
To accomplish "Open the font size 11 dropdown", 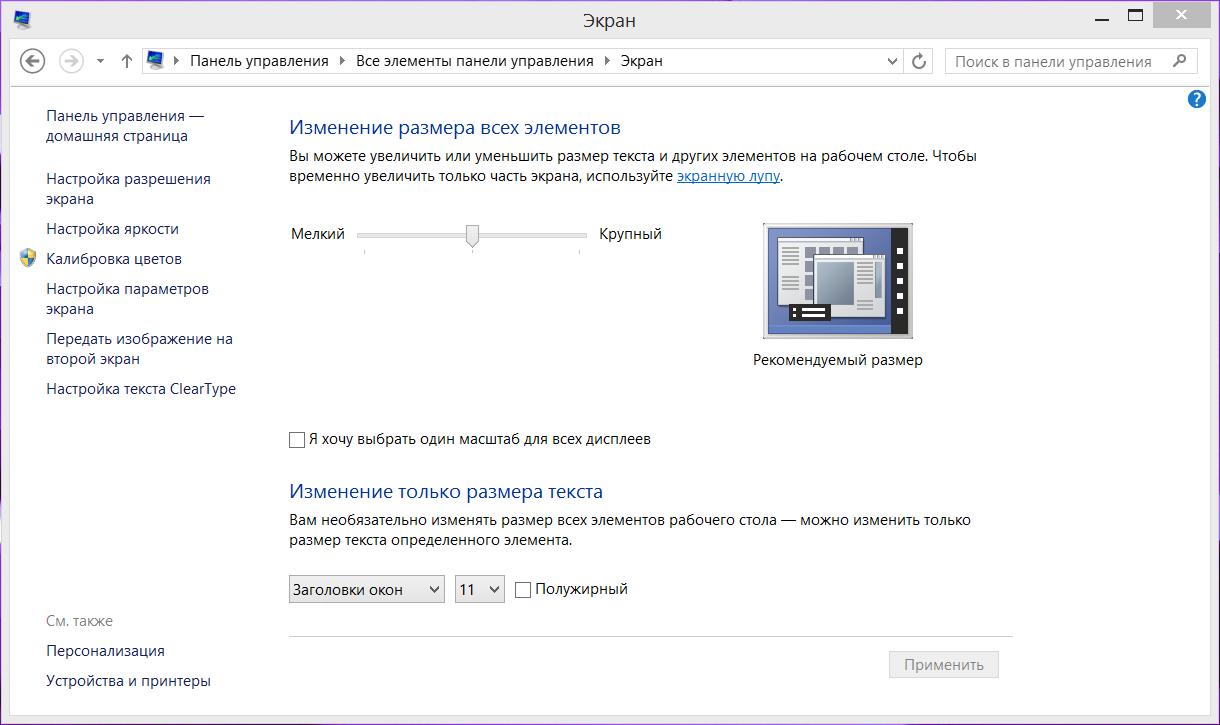I will [479, 590].
